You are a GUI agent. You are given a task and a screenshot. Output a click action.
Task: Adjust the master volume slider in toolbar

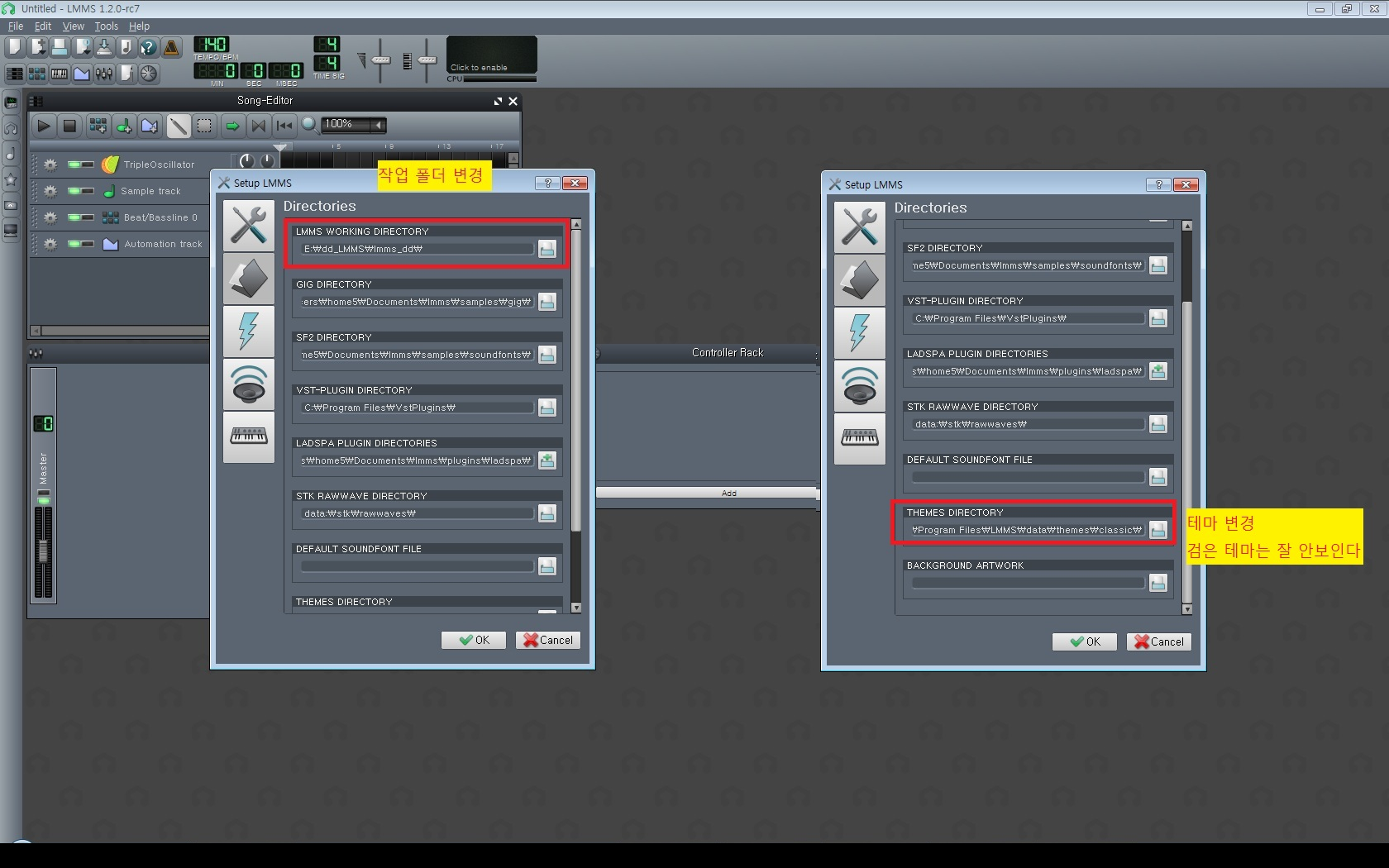pos(380,60)
